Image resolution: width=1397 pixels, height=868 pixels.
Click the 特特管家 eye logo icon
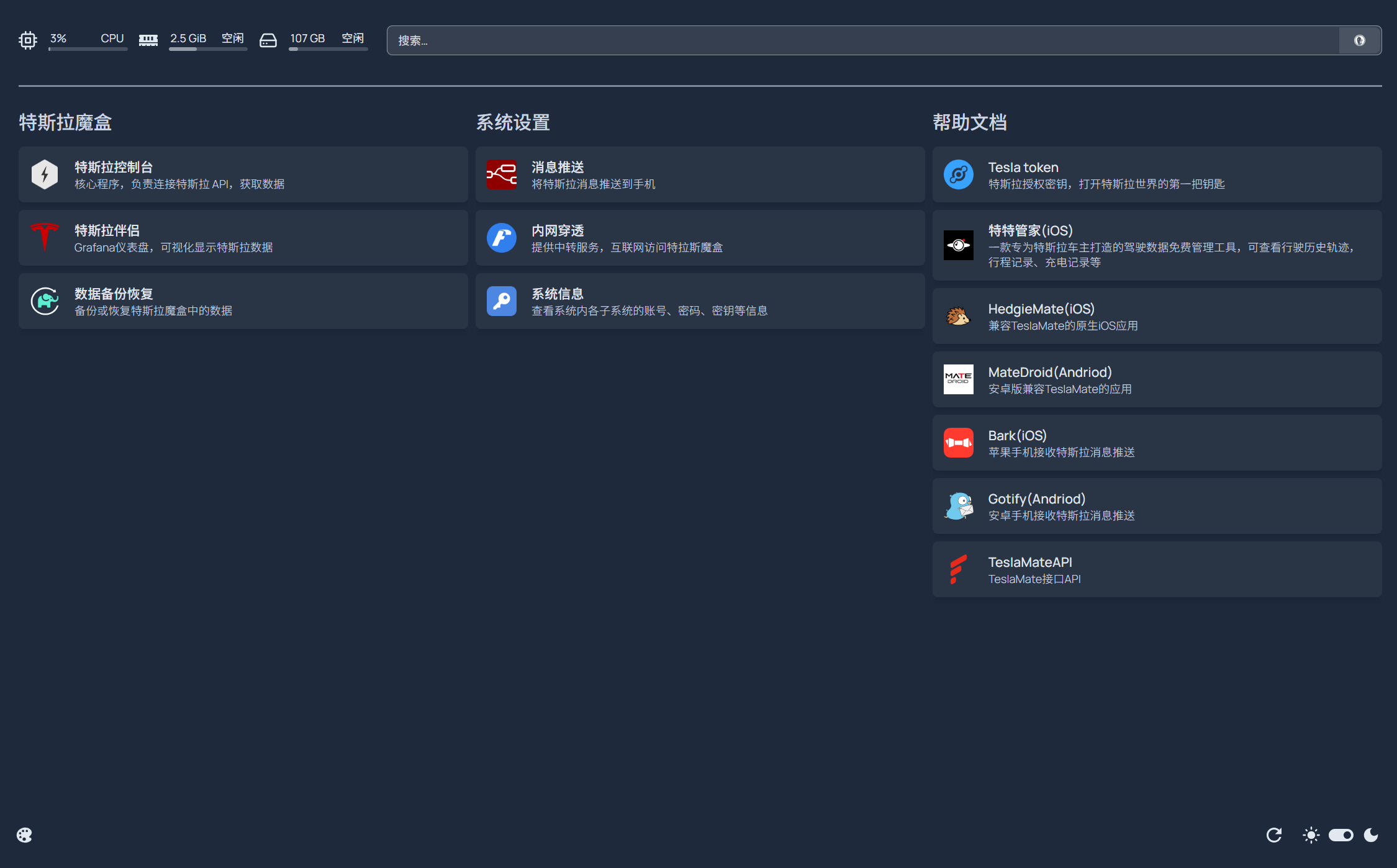pos(959,245)
